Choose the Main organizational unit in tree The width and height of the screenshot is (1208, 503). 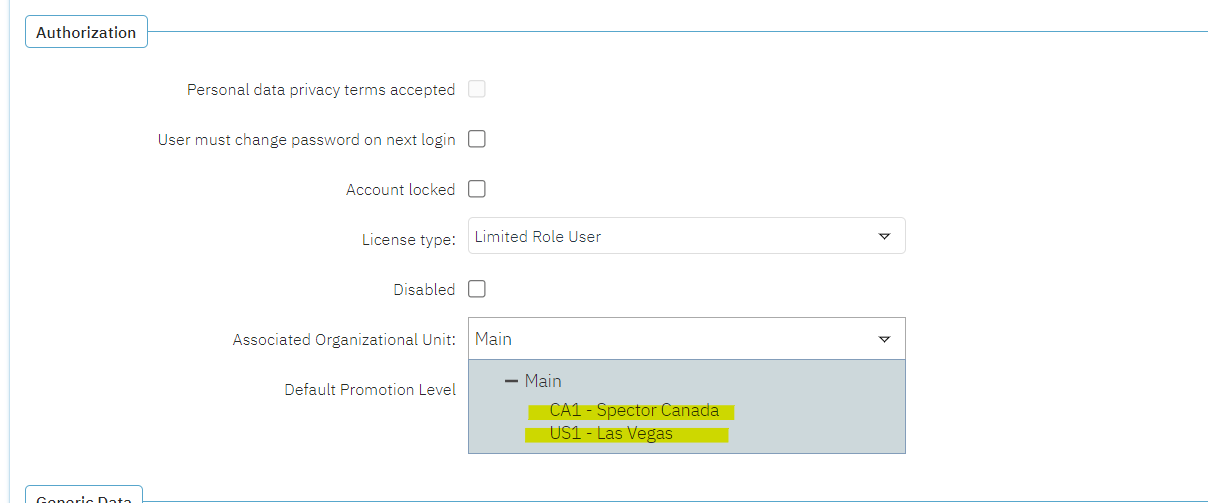click(x=543, y=381)
